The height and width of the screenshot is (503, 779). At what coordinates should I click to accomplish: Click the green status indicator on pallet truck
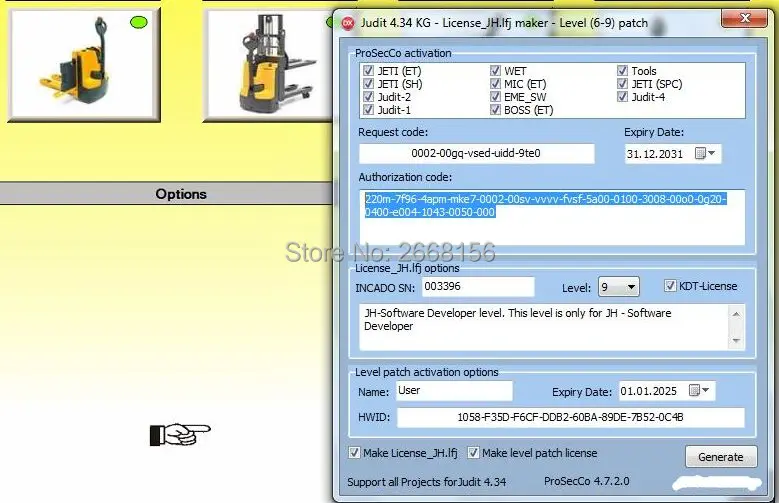pos(139,22)
